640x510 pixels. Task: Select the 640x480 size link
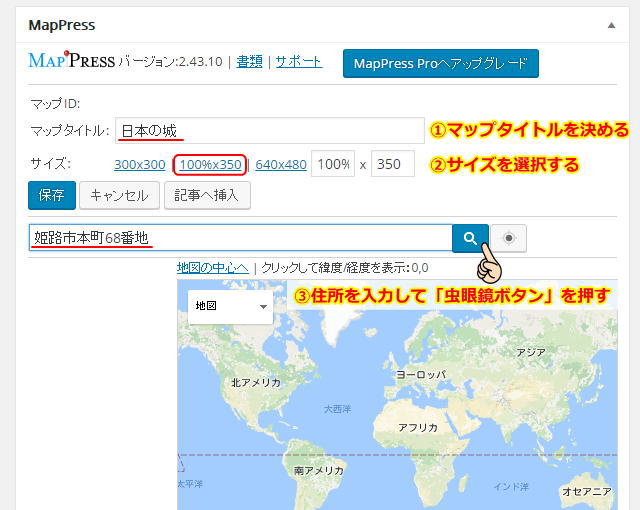[281, 164]
